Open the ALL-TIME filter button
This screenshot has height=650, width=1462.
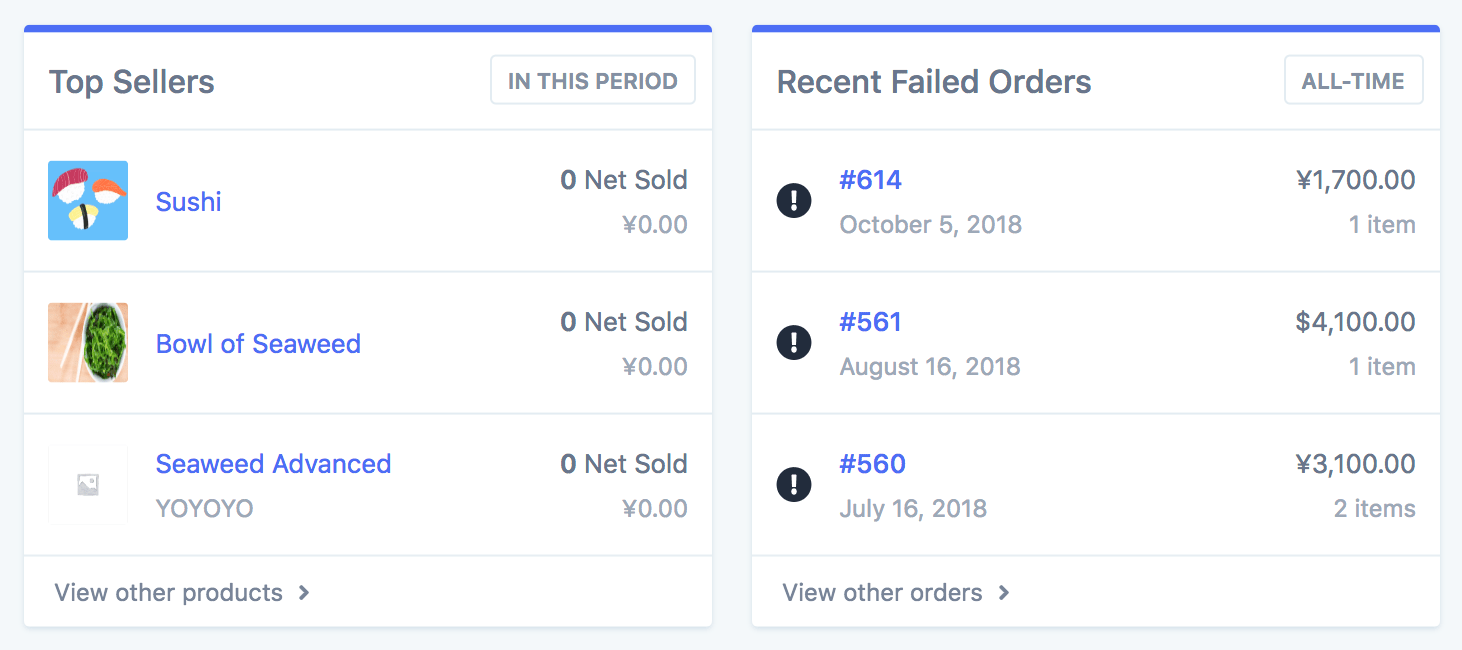coord(1353,81)
